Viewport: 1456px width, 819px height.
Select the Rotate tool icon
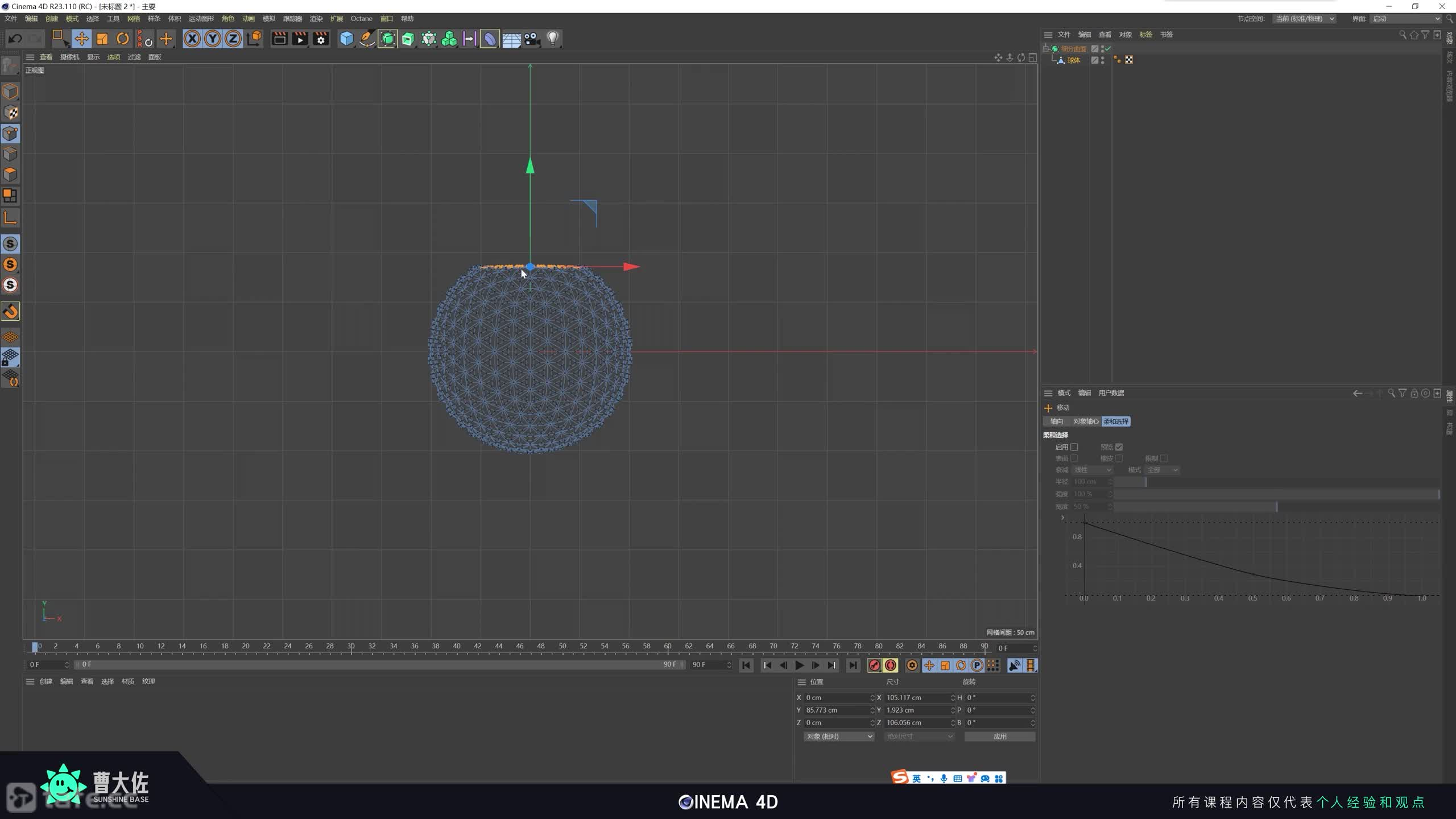[x=122, y=39]
